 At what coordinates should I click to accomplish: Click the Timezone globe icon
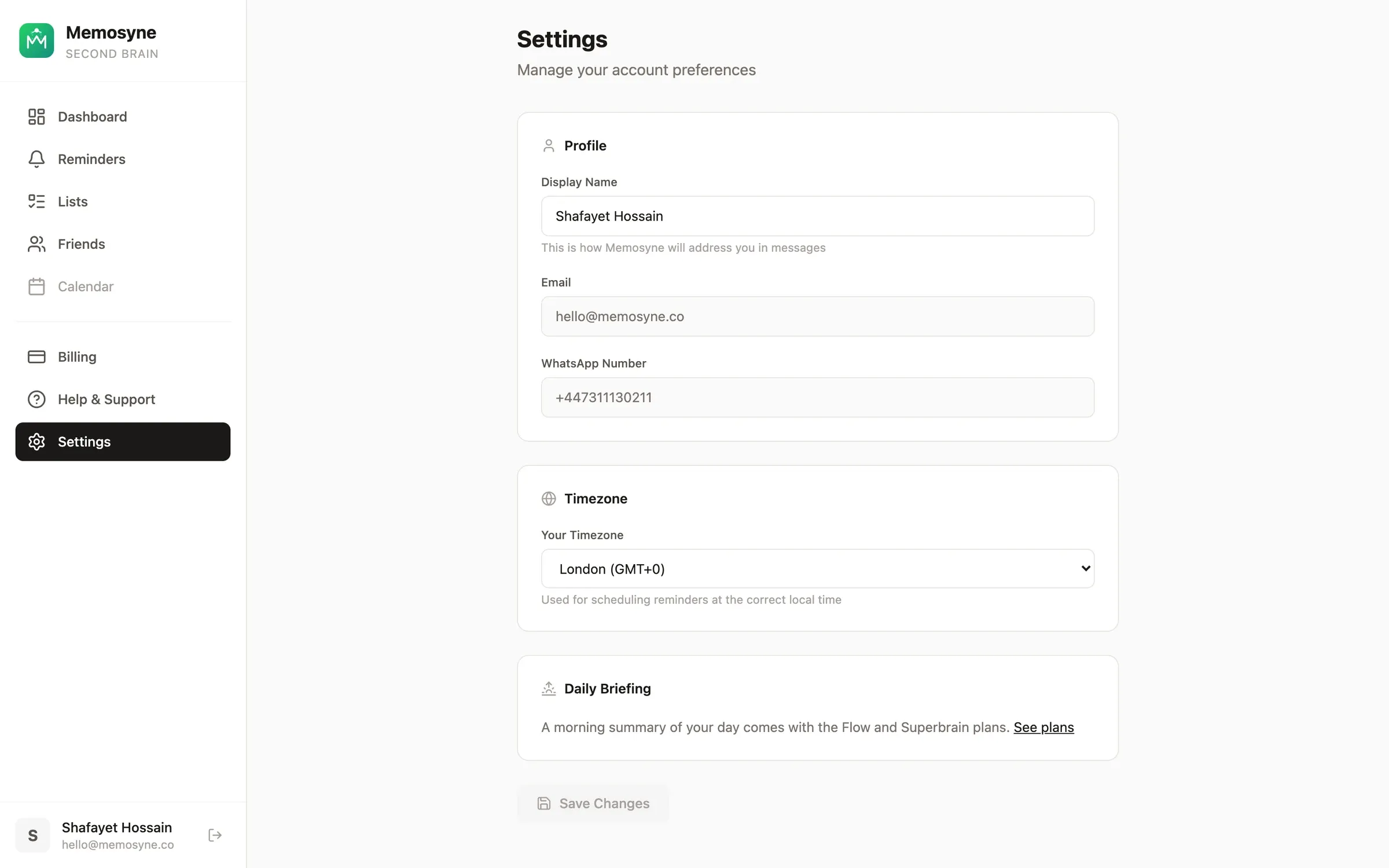[x=549, y=499]
